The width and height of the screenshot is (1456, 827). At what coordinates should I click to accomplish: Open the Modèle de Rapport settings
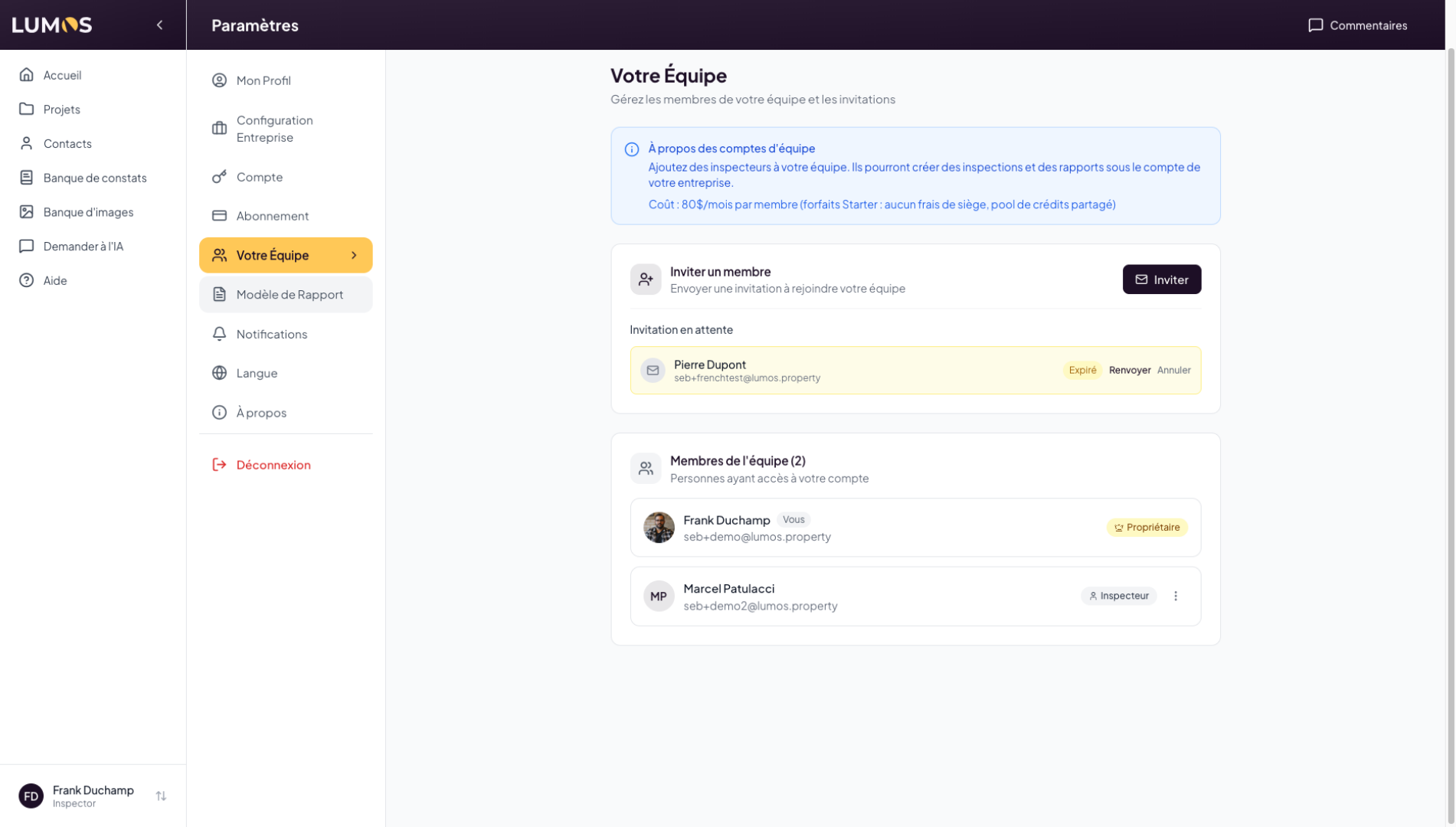tap(289, 295)
